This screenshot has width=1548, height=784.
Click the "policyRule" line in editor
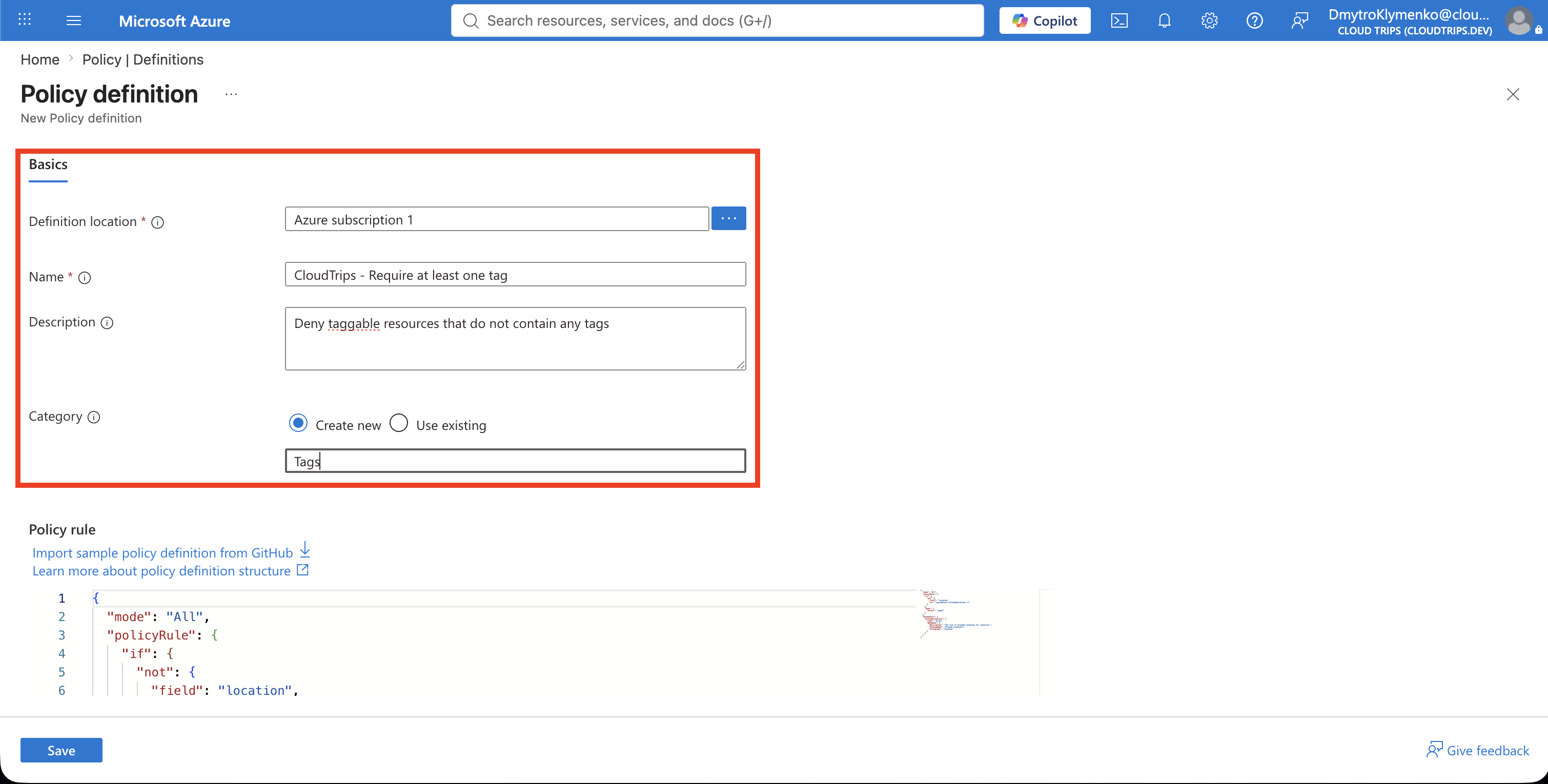click(x=162, y=635)
